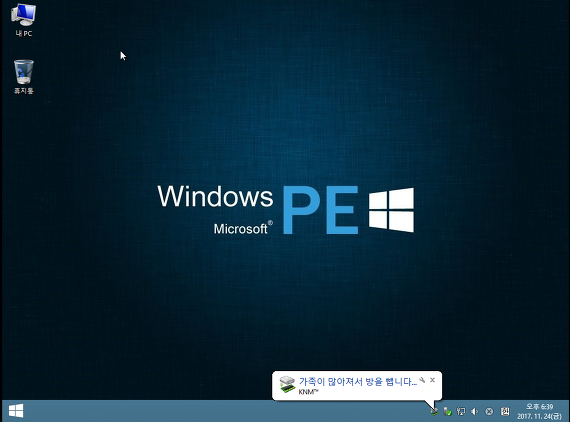
Task: Select the 휴지통 recycle bin icon
Action: (x=24, y=77)
